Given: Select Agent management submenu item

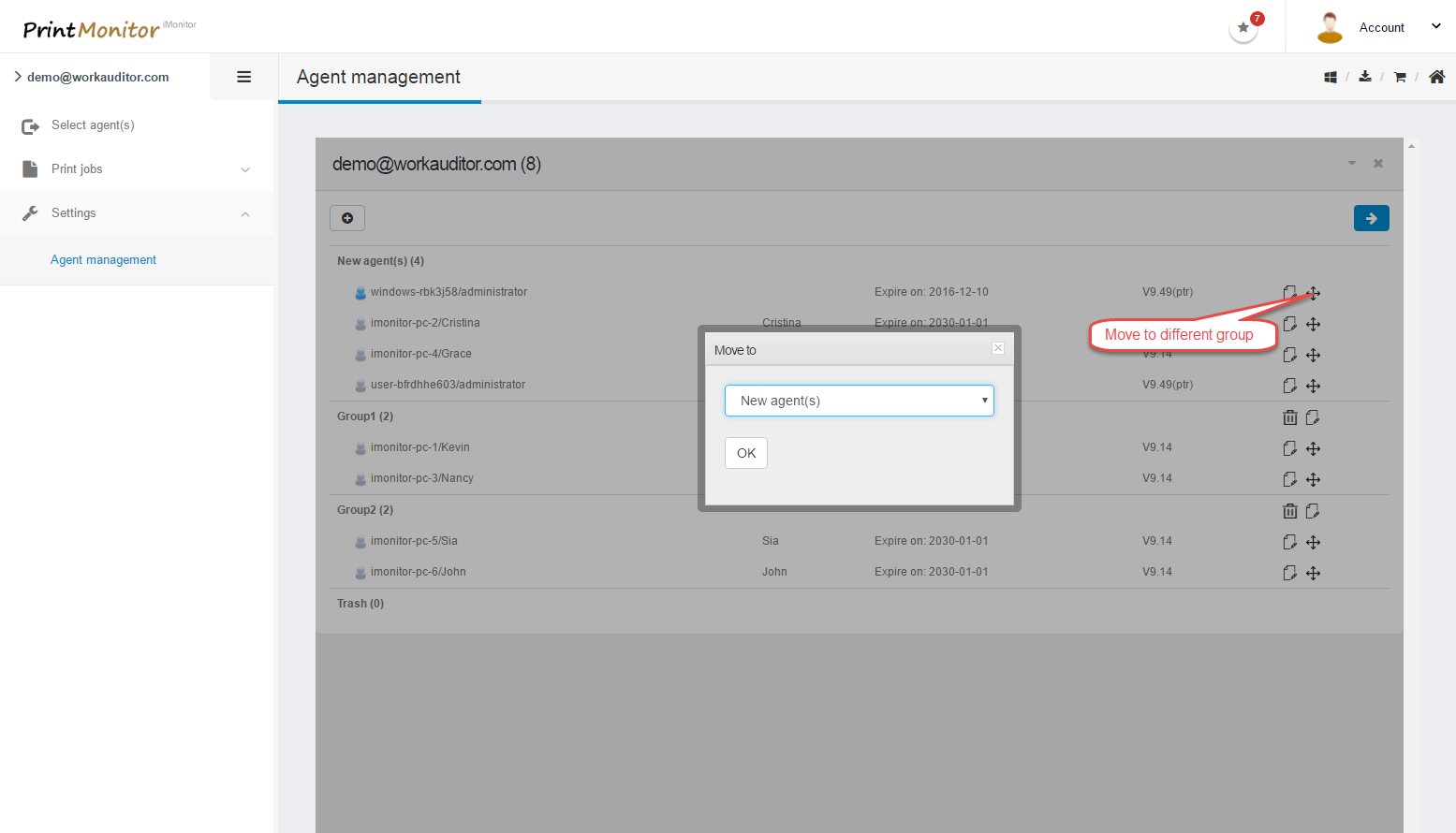Looking at the screenshot, I should click(x=103, y=260).
